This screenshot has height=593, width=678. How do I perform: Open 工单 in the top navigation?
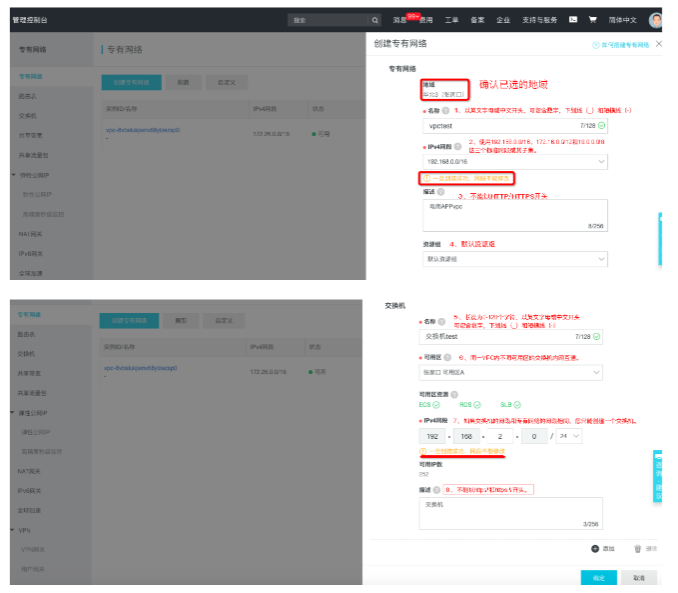click(451, 20)
